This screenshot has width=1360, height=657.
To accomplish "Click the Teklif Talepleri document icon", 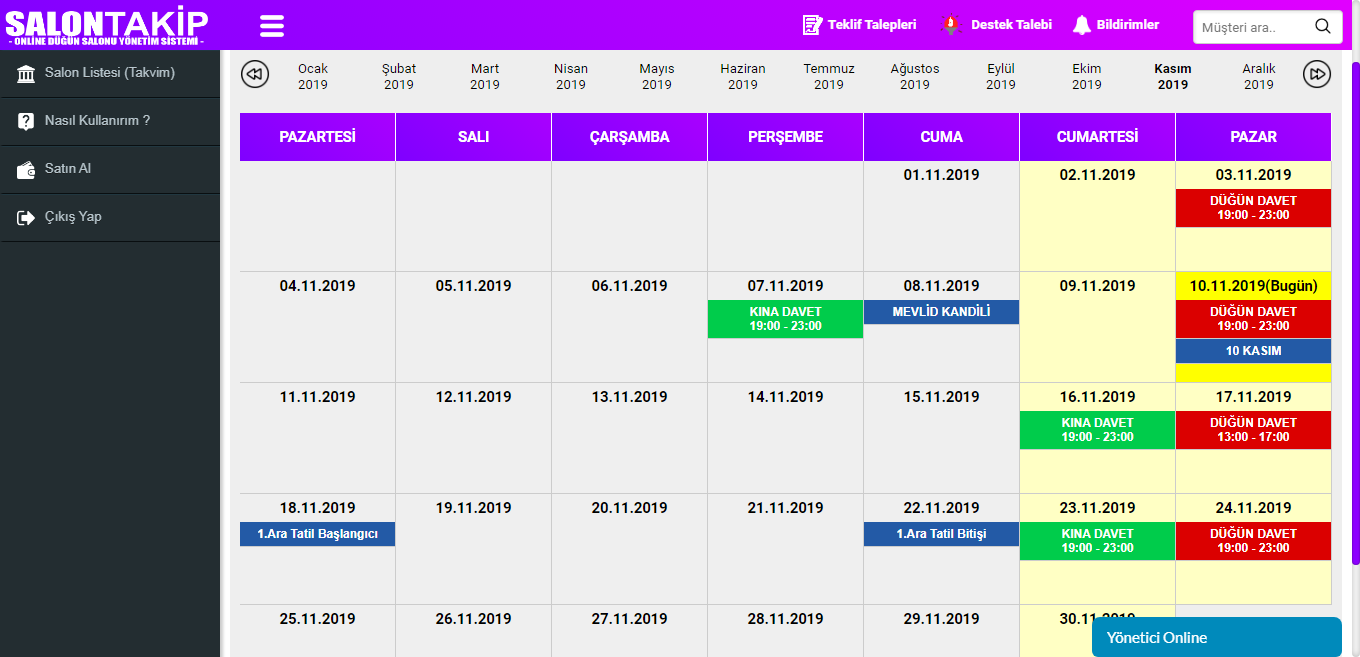I will click(x=812, y=25).
